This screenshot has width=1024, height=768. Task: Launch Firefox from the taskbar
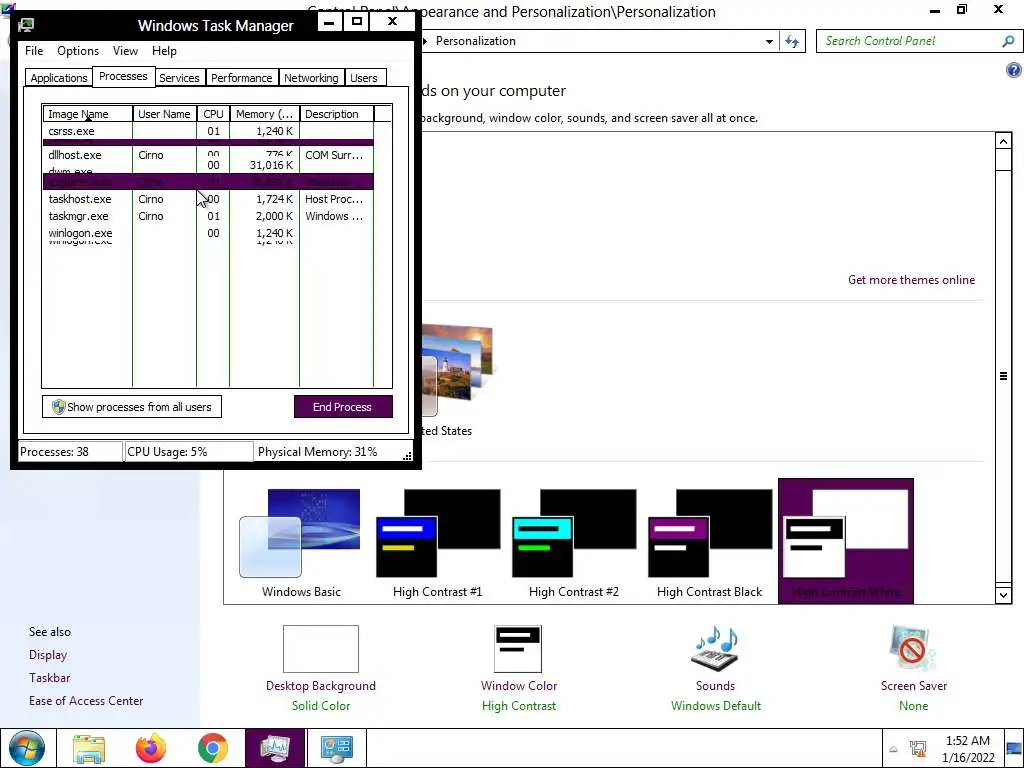(x=151, y=748)
